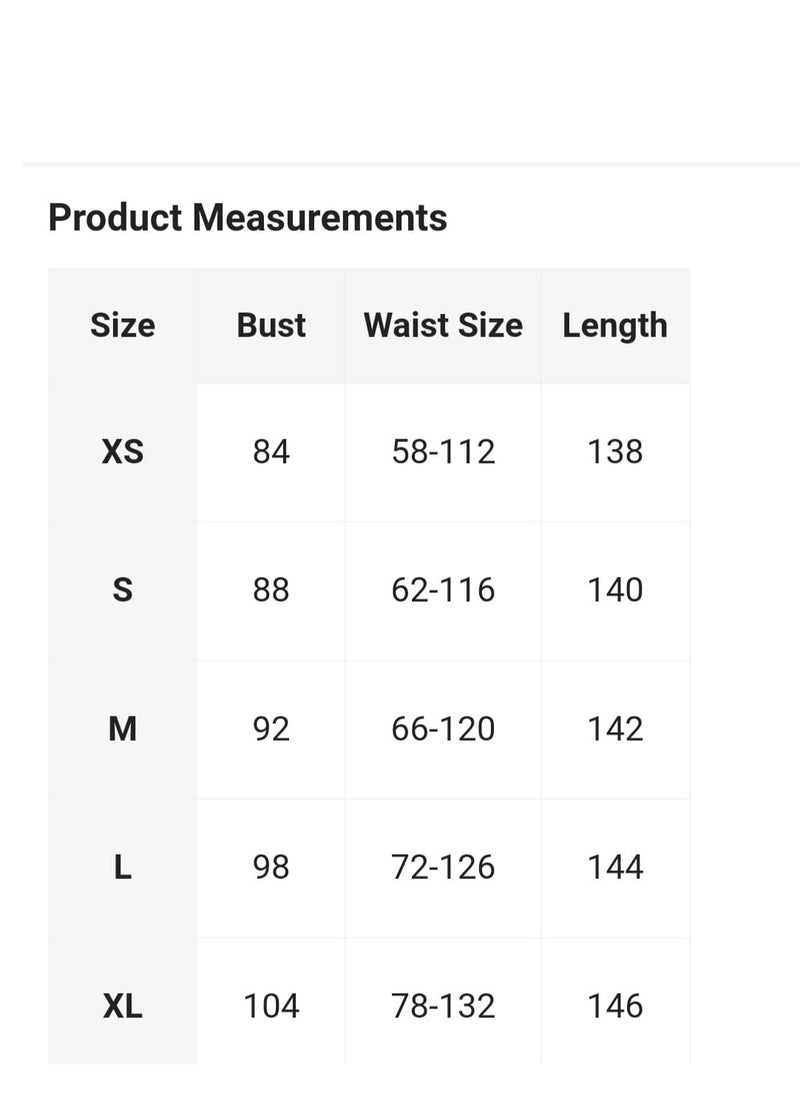This screenshot has width=800, height=1096.
Task: Select the L size row label
Action: point(122,867)
